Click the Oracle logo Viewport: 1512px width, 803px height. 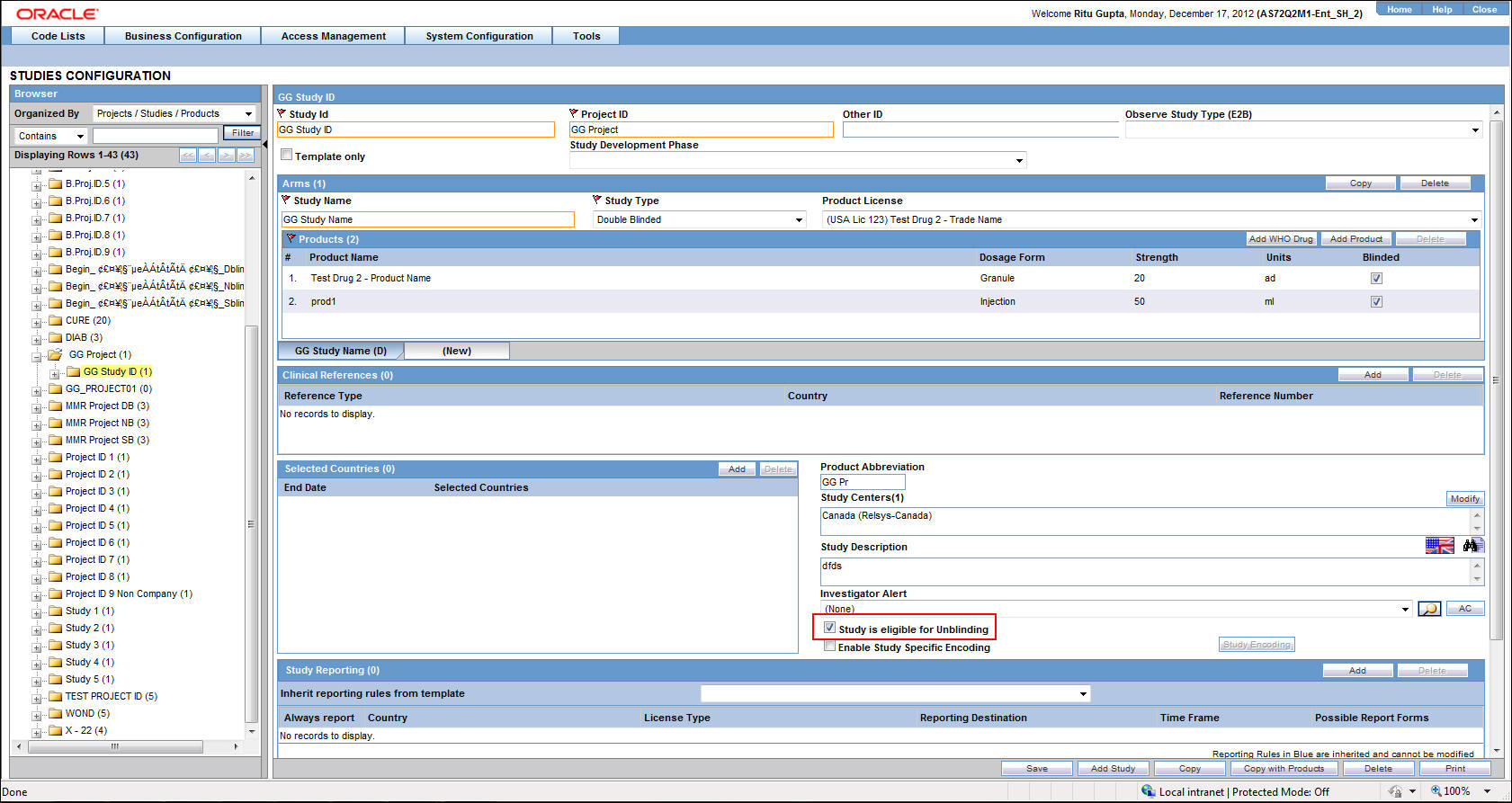pyautogui.click(x=58, y=13)
